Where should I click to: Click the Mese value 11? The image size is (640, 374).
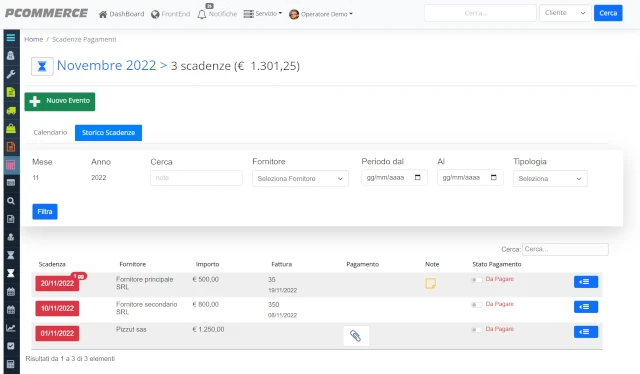pyautogui.click(x=36, y=178)
